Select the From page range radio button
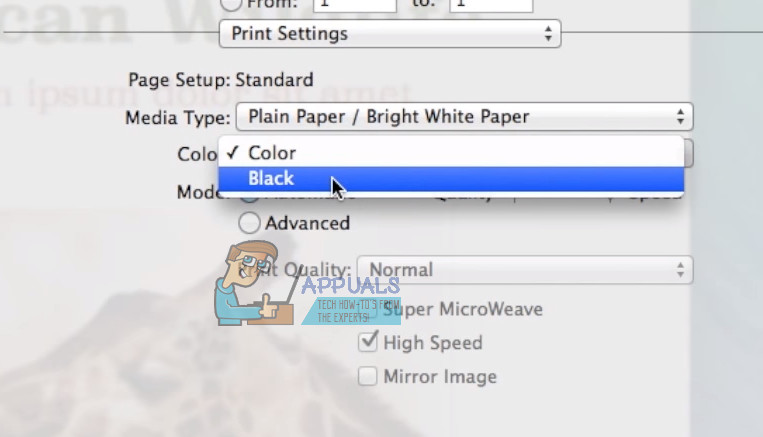The width and height of the screenshot is (763, 437). coord(229,4)
